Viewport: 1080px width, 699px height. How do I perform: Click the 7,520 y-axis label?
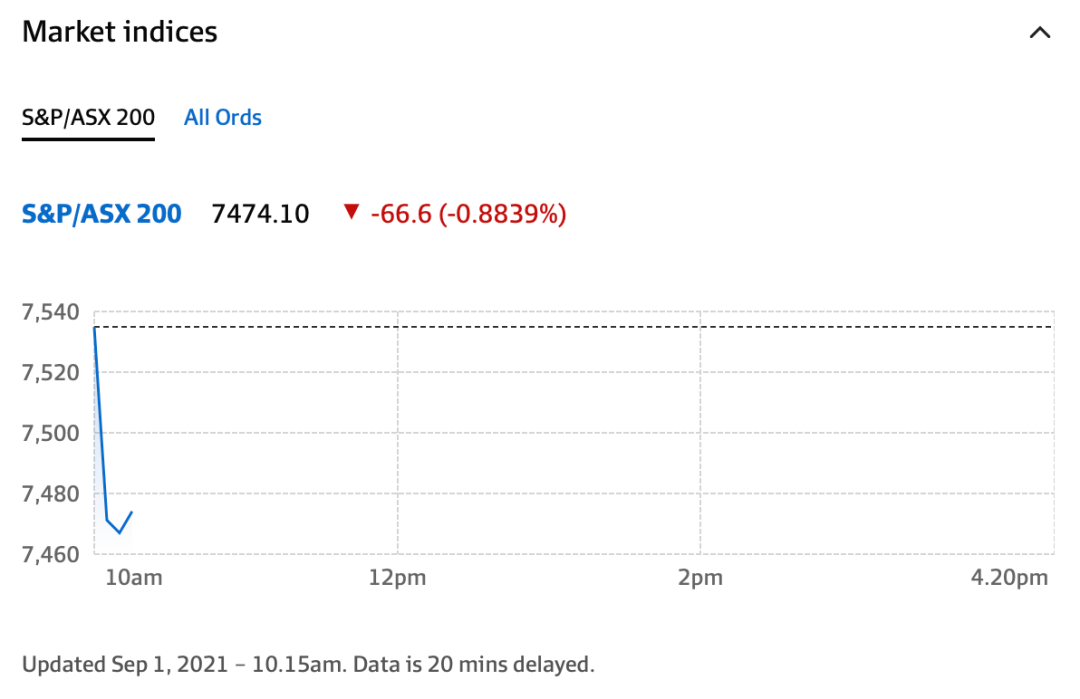point(49,373)
